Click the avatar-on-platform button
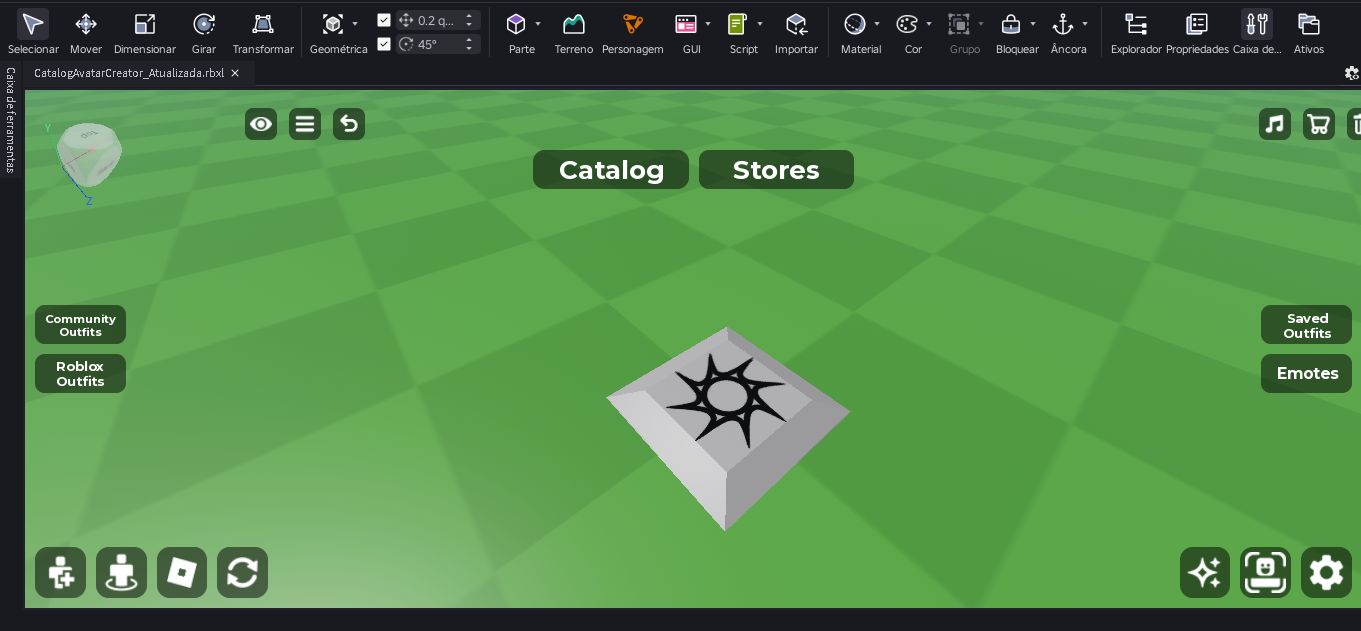The image size is (1361, 631). pyautogui.click(x=121, y=573)
